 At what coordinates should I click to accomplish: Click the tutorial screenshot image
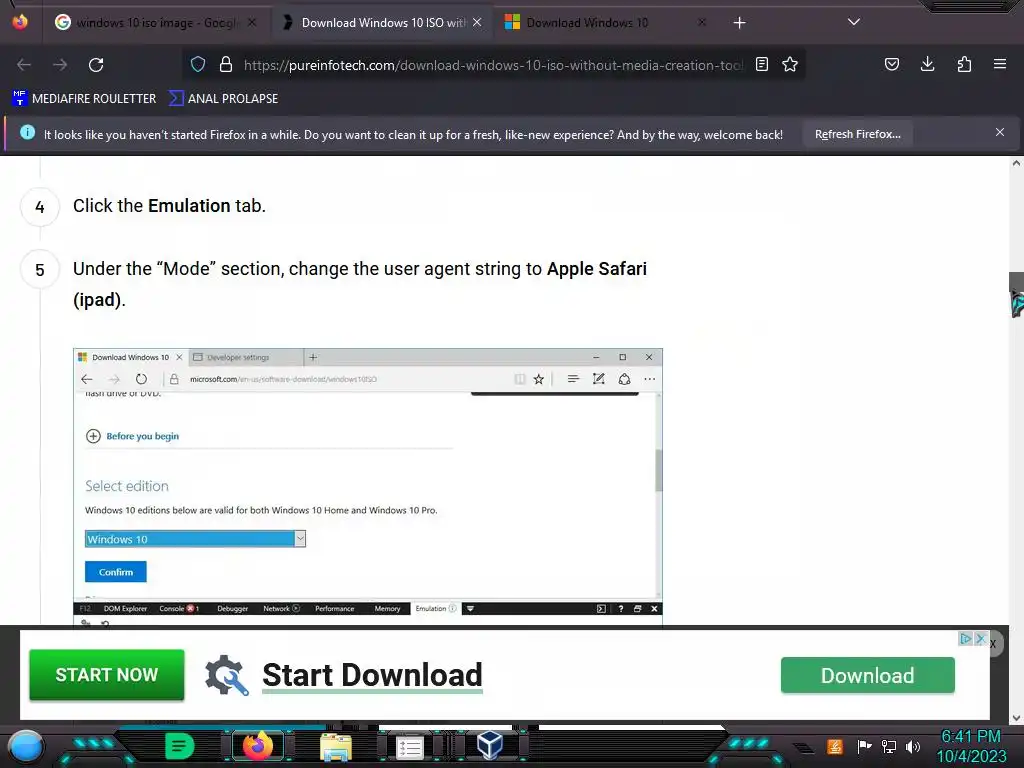(368, 487)
